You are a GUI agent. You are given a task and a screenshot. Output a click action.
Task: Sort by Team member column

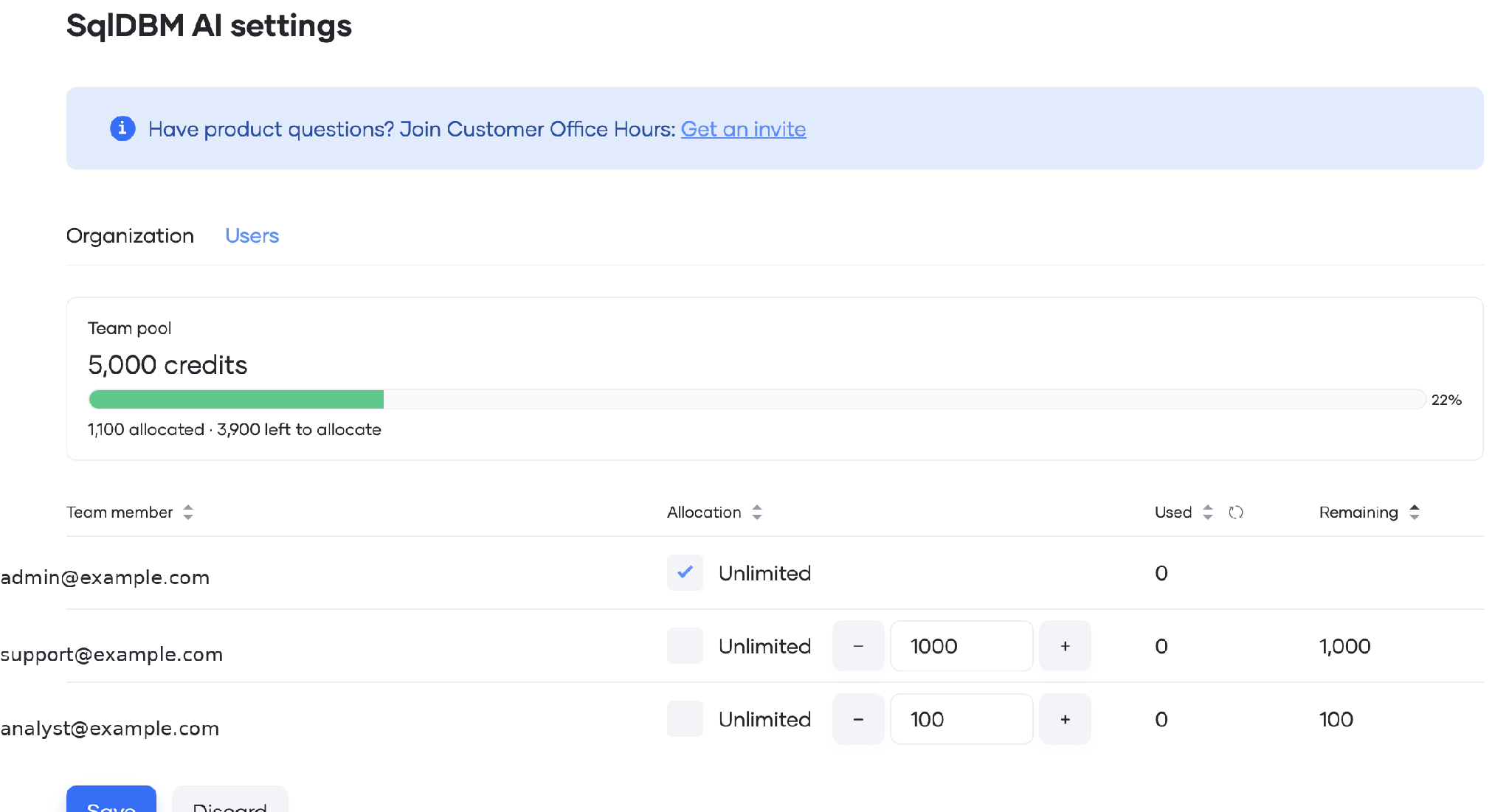(x=188, y=512)
